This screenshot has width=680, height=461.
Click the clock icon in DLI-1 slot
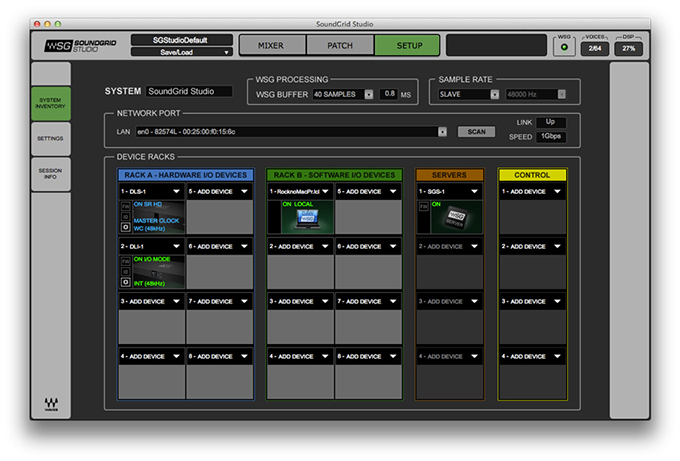tap(125, 282)
